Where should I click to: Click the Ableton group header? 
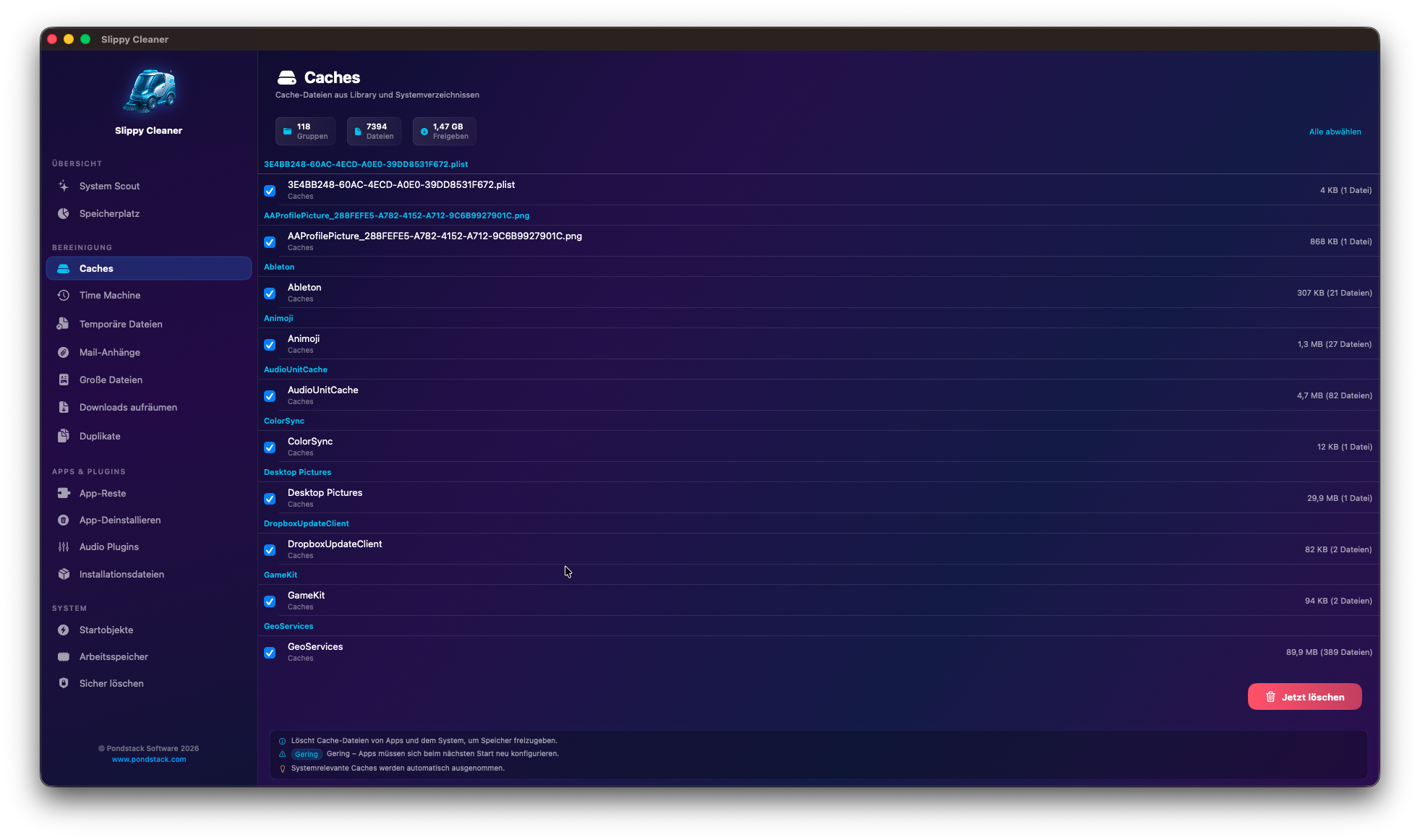coord(279,267)
